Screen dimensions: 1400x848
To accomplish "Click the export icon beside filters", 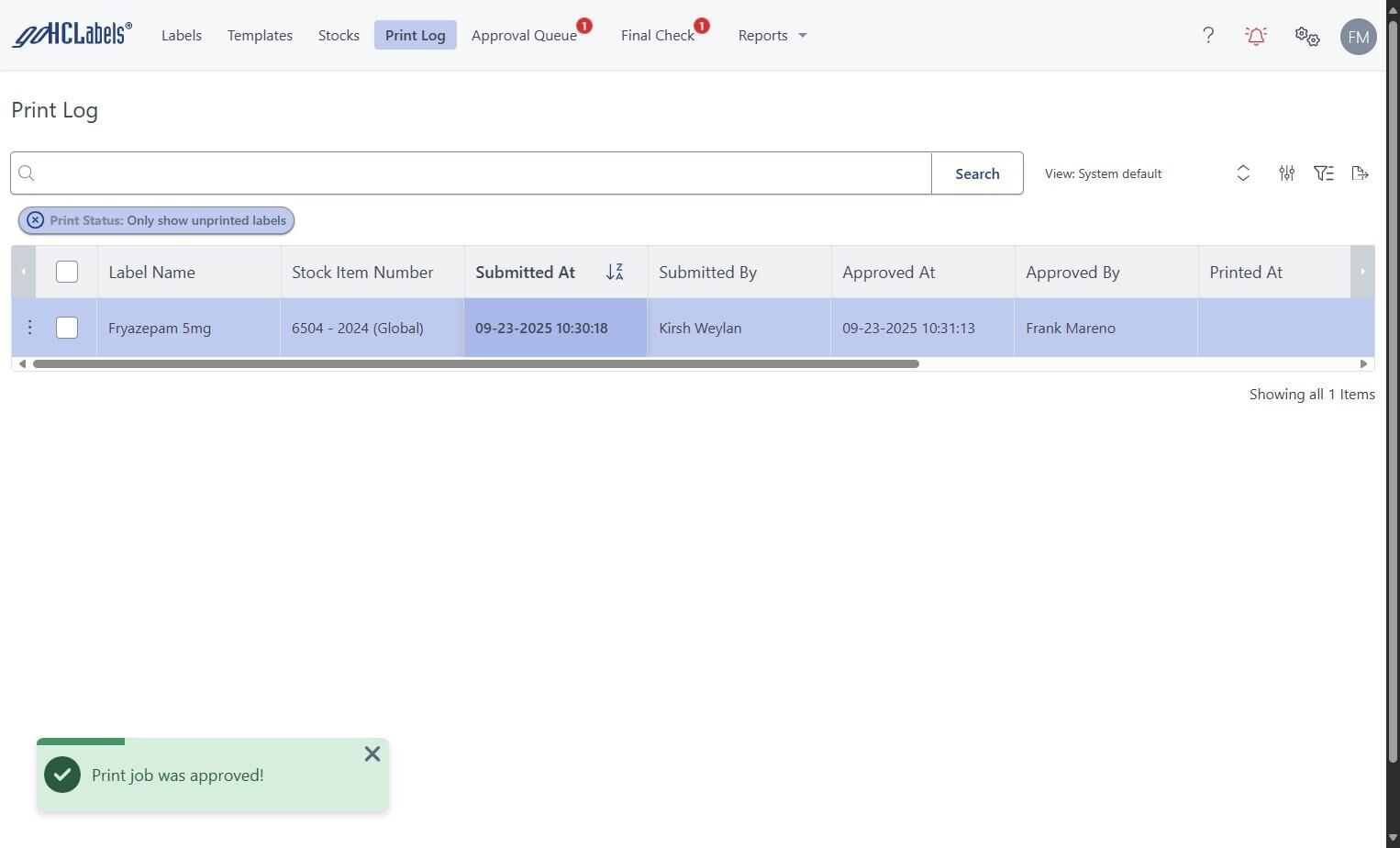I will coord(1361,173).
